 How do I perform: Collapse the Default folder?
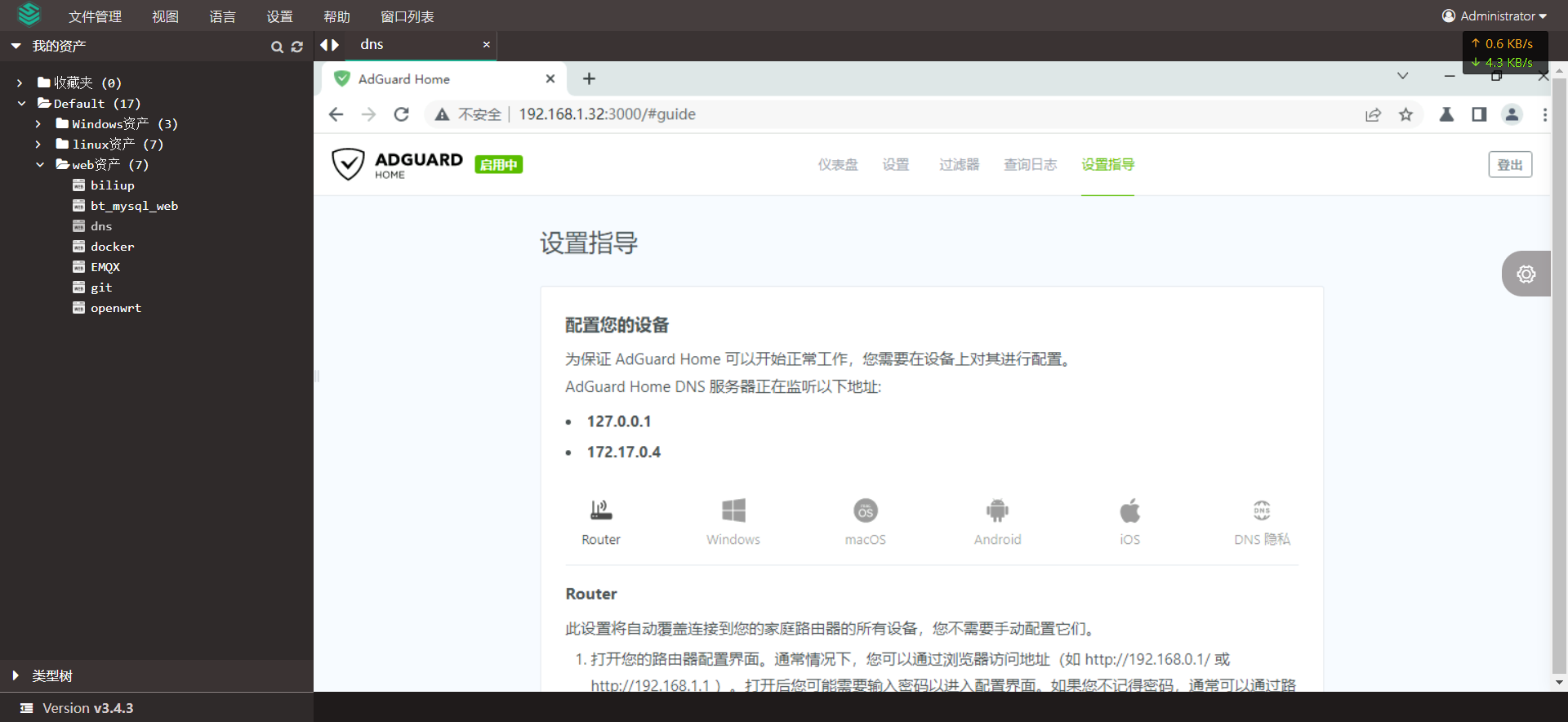(x=22, y=104)
